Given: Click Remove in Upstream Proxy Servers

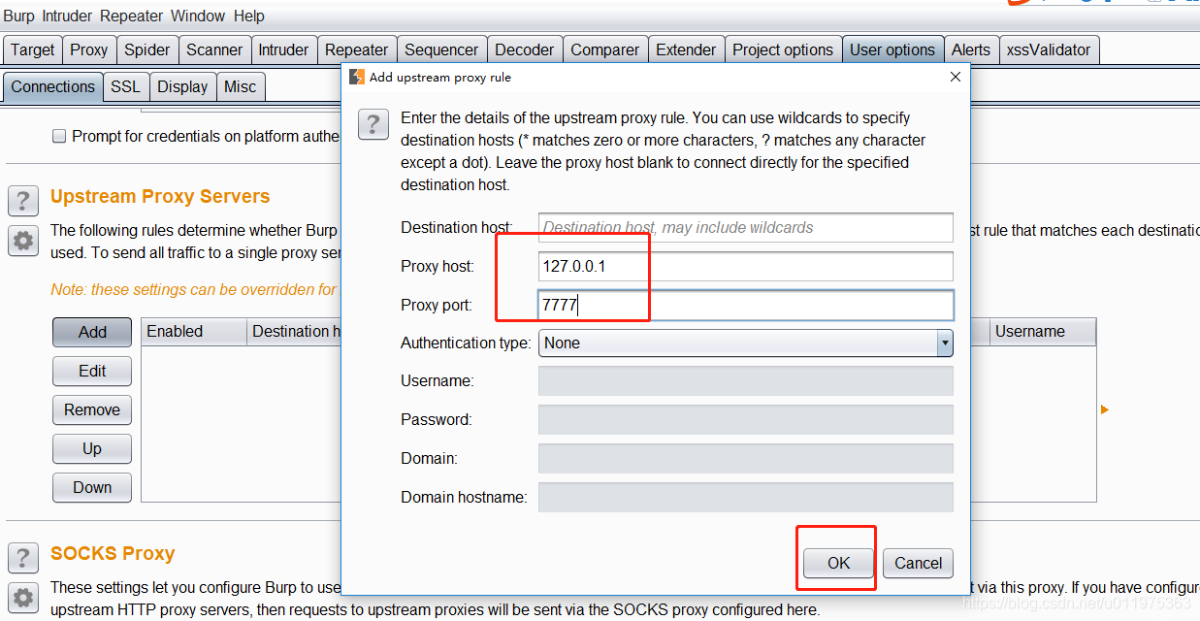Looking at the screenshot, I should click(x=92, y=410).
